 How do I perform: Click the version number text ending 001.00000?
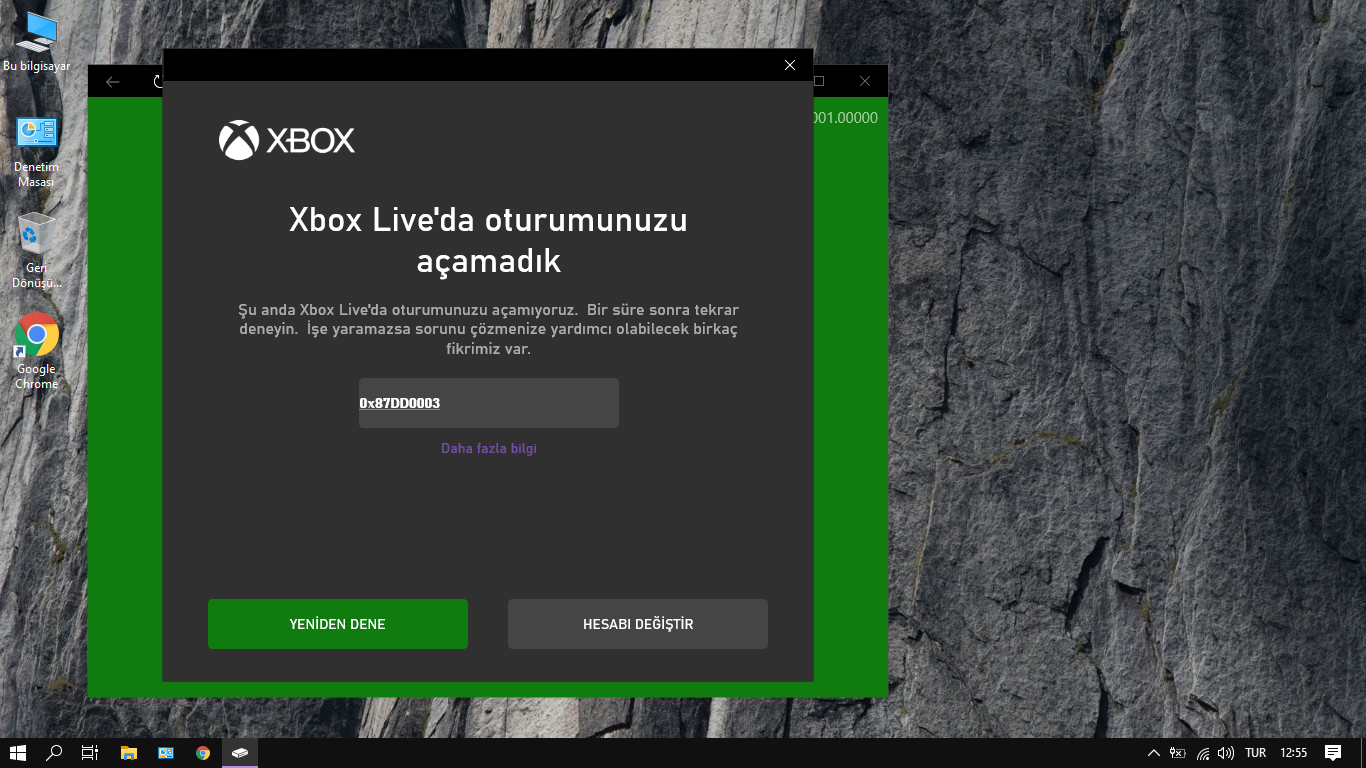pyautogui.click(x=846, y=118)
